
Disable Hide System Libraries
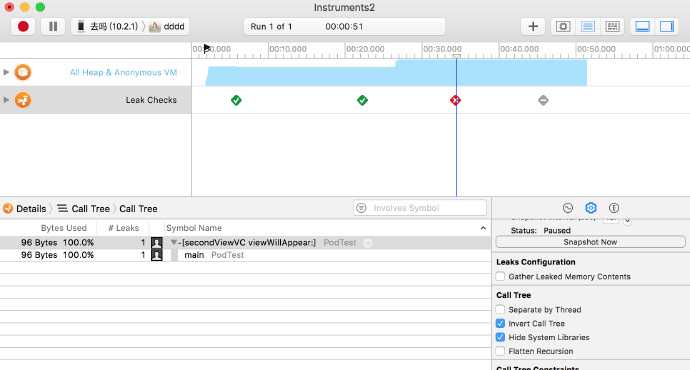pos(500,337)
